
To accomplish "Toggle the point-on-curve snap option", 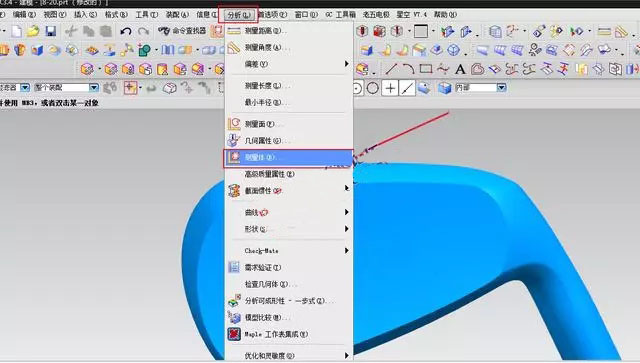I will coord(407,88).
